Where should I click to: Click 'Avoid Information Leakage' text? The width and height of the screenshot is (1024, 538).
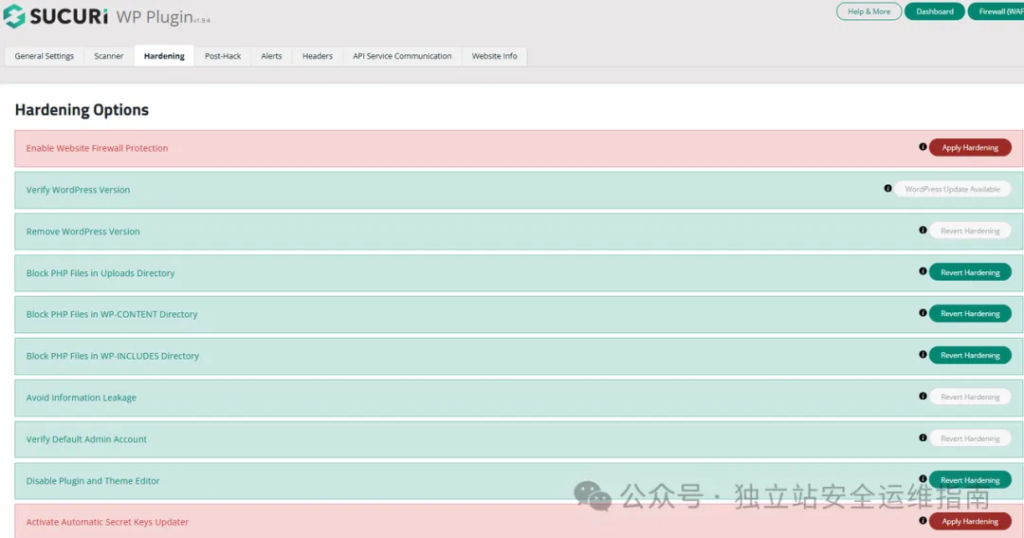tap(81, 398)
